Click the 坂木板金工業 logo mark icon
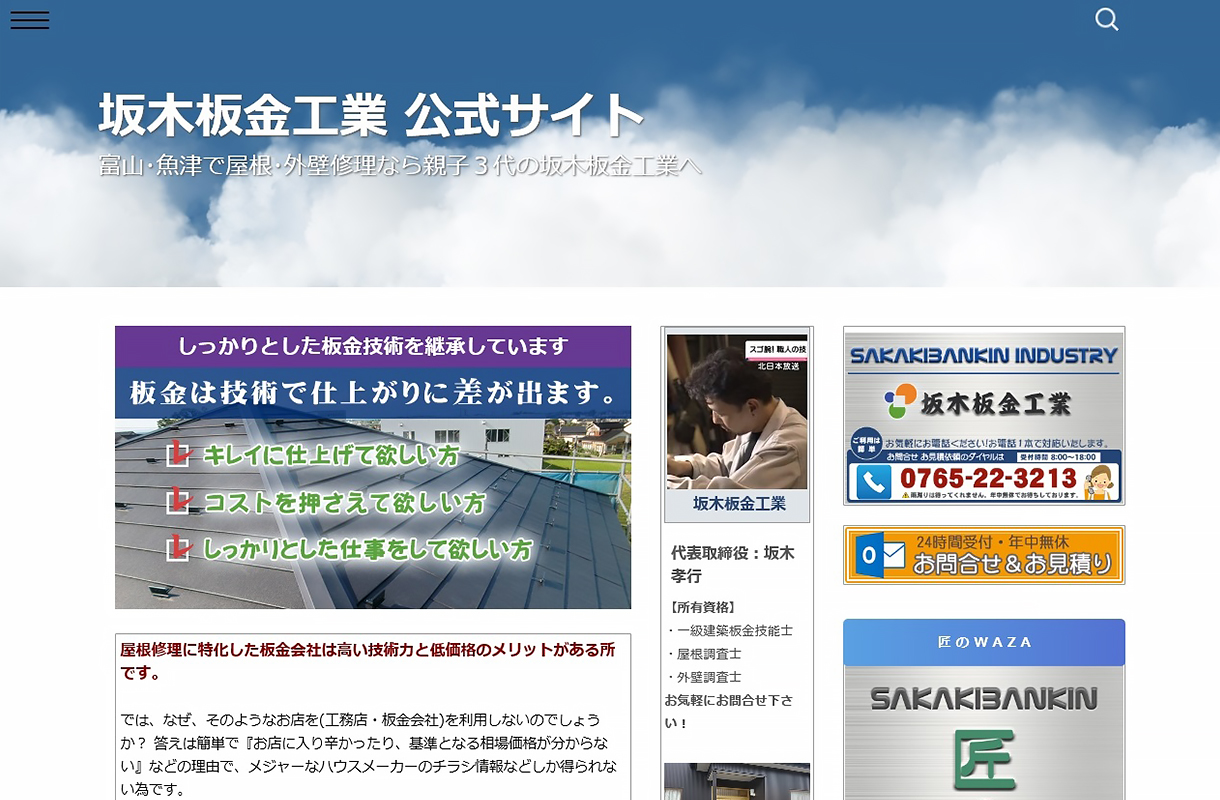Image resolution: width=1220 pixels, height=800 pixels. point(901,401)
